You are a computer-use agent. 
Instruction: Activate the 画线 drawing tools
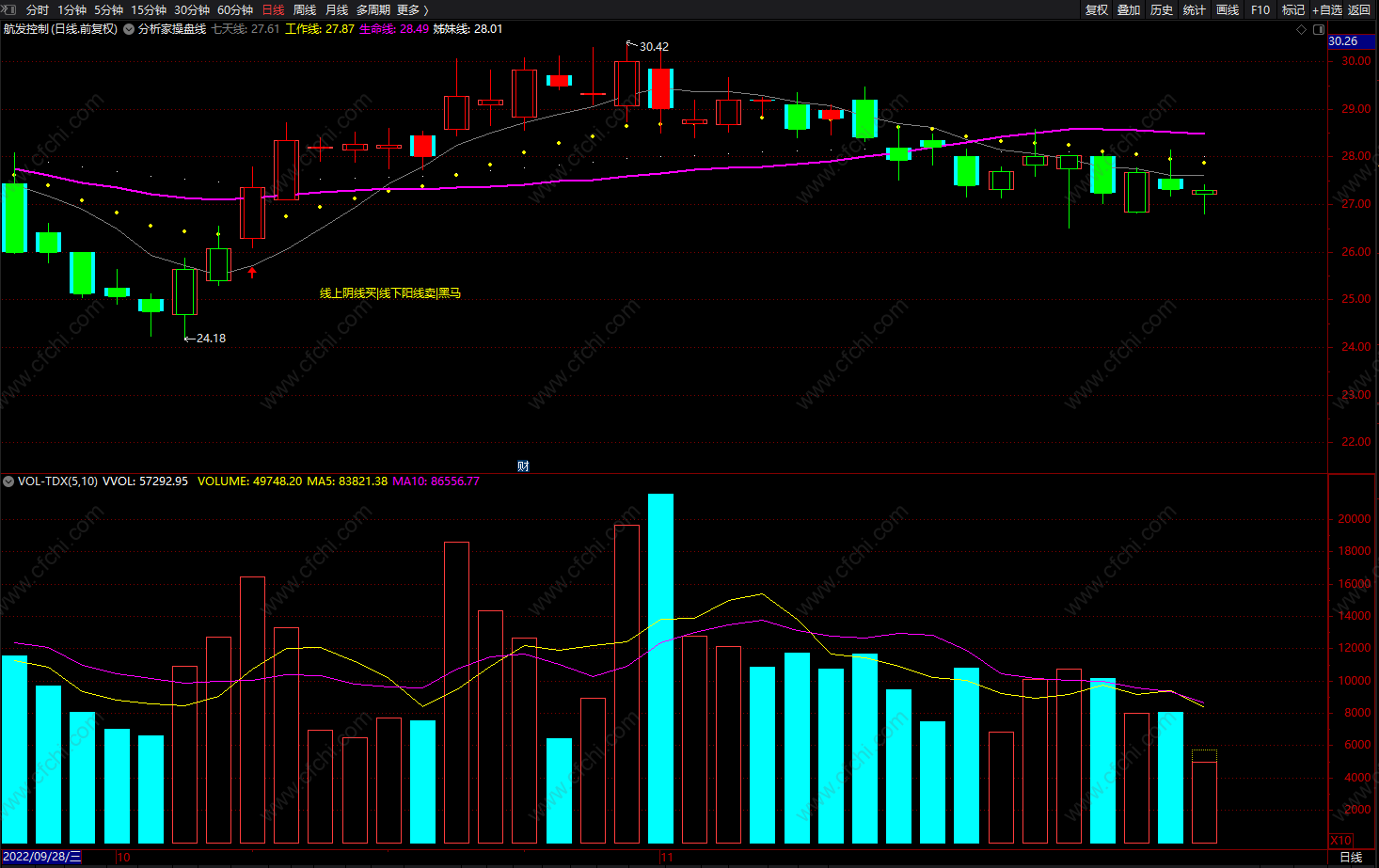pyautogui.click(x=1228, y=9)
